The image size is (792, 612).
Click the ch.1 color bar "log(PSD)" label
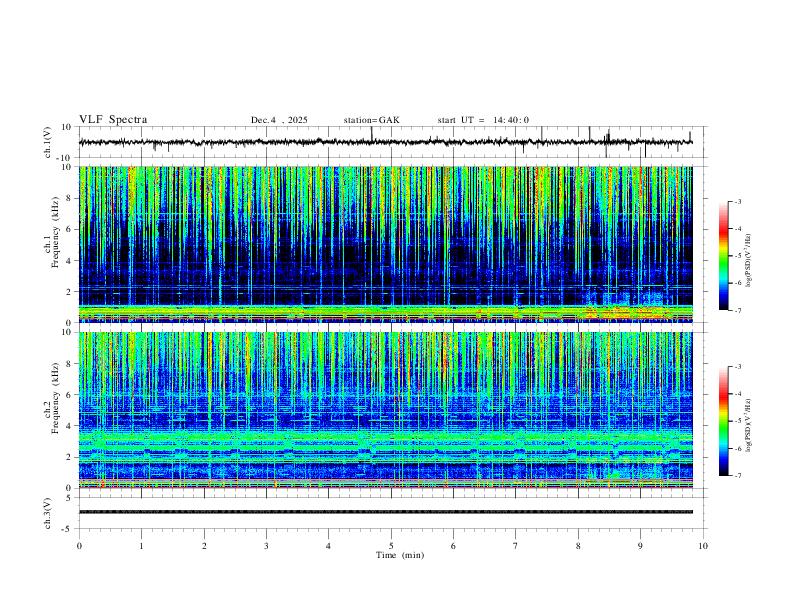pyautogui.click(x=749, y=260)
